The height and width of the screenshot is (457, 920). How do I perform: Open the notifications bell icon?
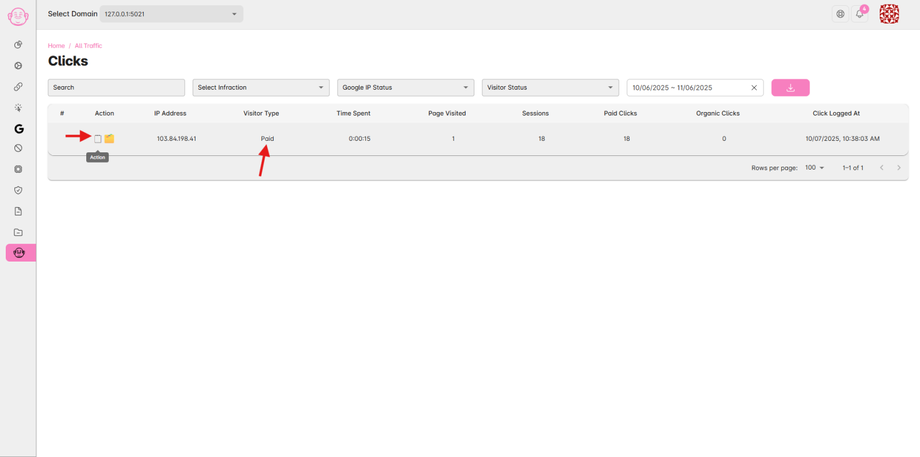tap(860, 14)
